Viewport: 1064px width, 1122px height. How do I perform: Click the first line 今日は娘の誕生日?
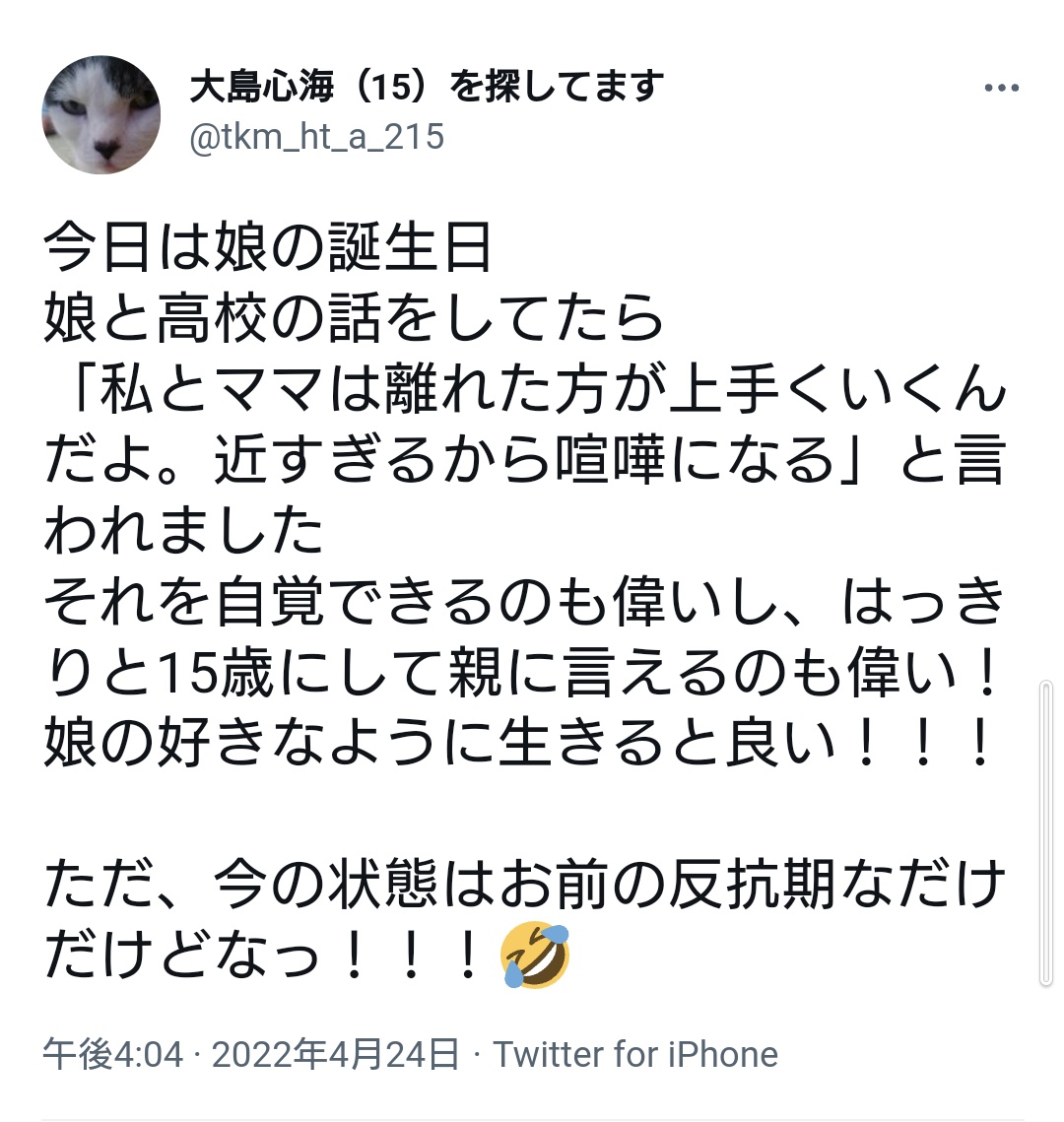coord(268,247)
